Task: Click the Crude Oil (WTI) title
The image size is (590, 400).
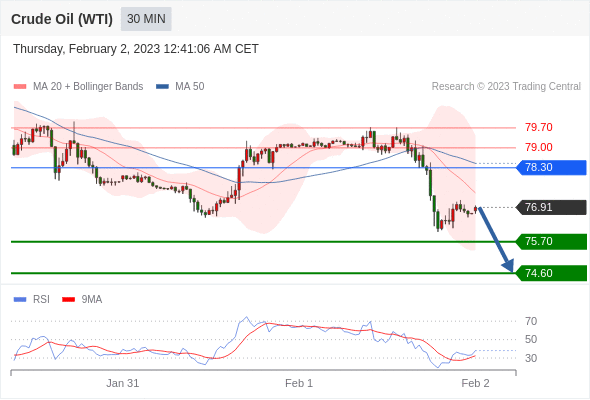Action: click(x=62, y=19)
